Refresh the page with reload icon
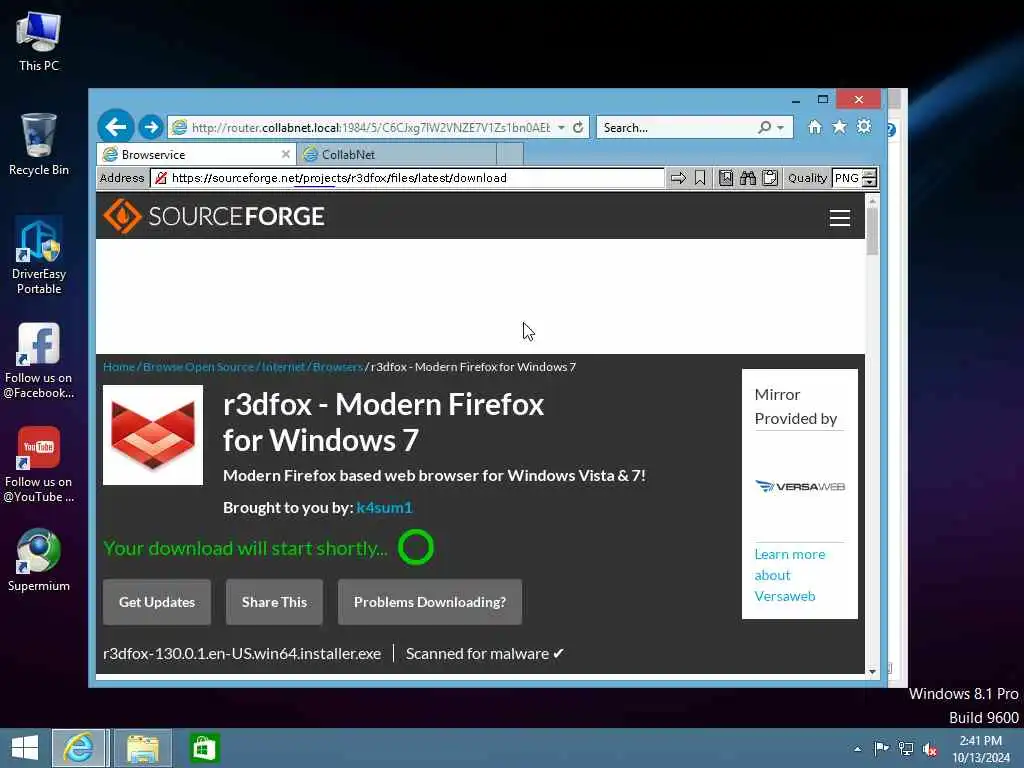The width and height of the screenshot is (1024, 768). point(578,127)
